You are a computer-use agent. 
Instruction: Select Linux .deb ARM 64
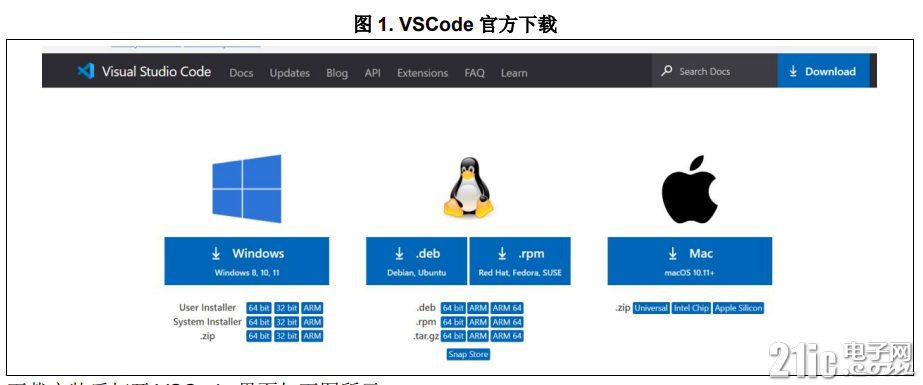(x=507, y=308)
